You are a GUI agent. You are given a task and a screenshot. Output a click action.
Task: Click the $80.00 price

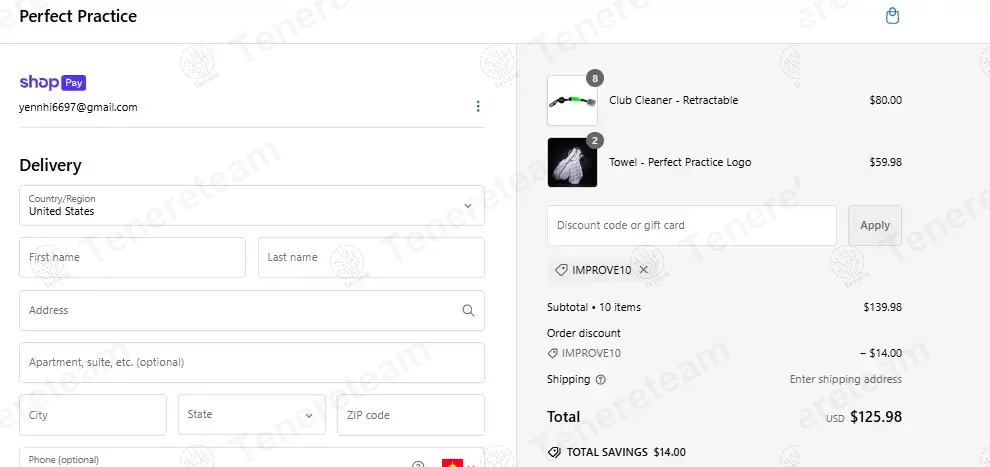pyautogui.click(x=885, y=100)
